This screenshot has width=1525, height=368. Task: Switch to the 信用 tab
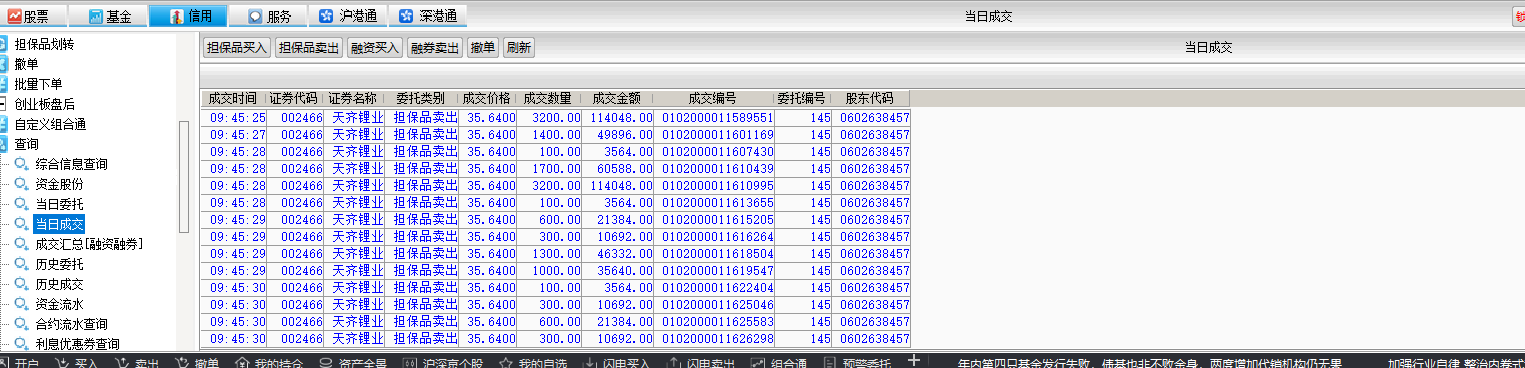coord(188,16)
